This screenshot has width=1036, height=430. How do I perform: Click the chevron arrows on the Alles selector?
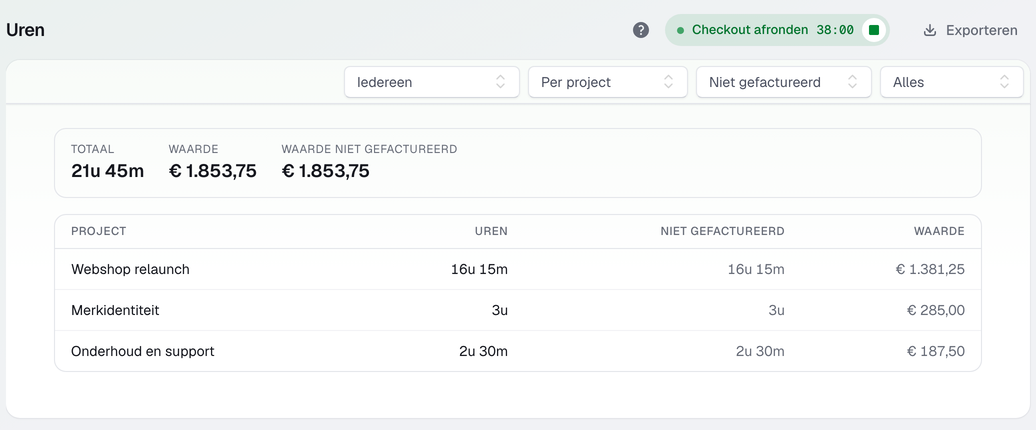point(1004,83)
